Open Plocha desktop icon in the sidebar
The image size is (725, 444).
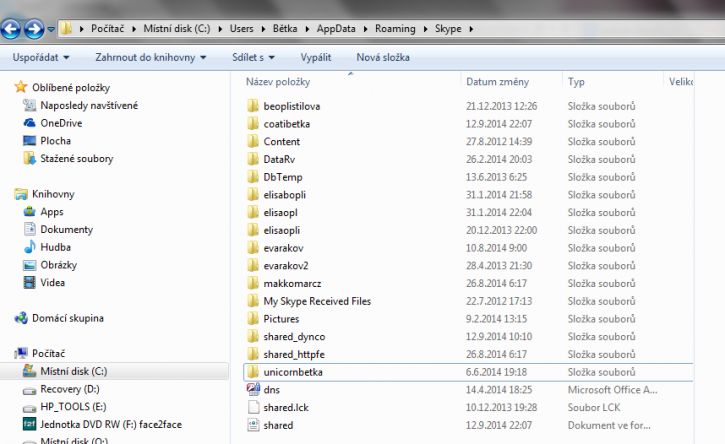(x=29, y=140)
